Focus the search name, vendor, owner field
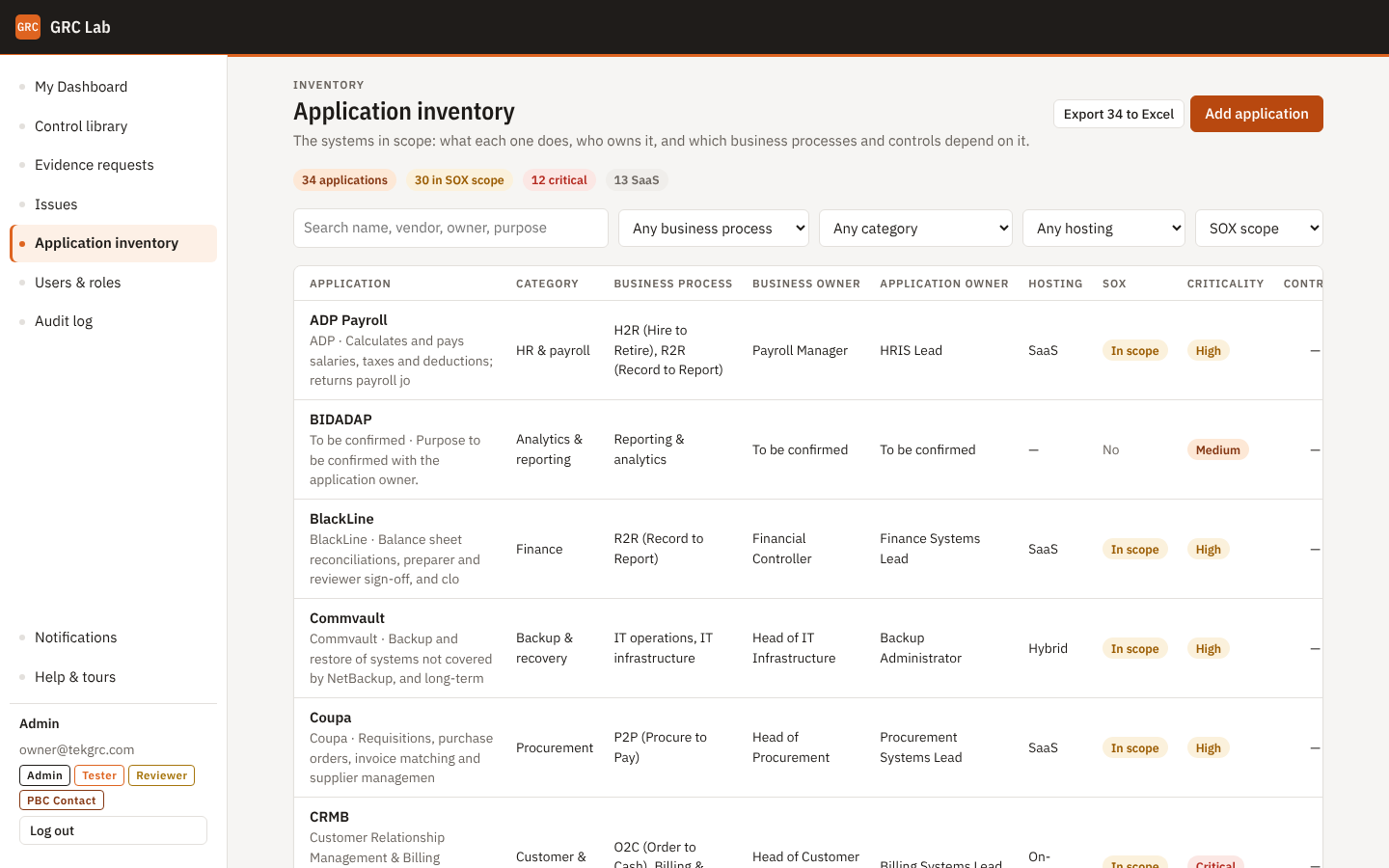This screenshot has height=868, width=1389. click(x=450, y=228)
